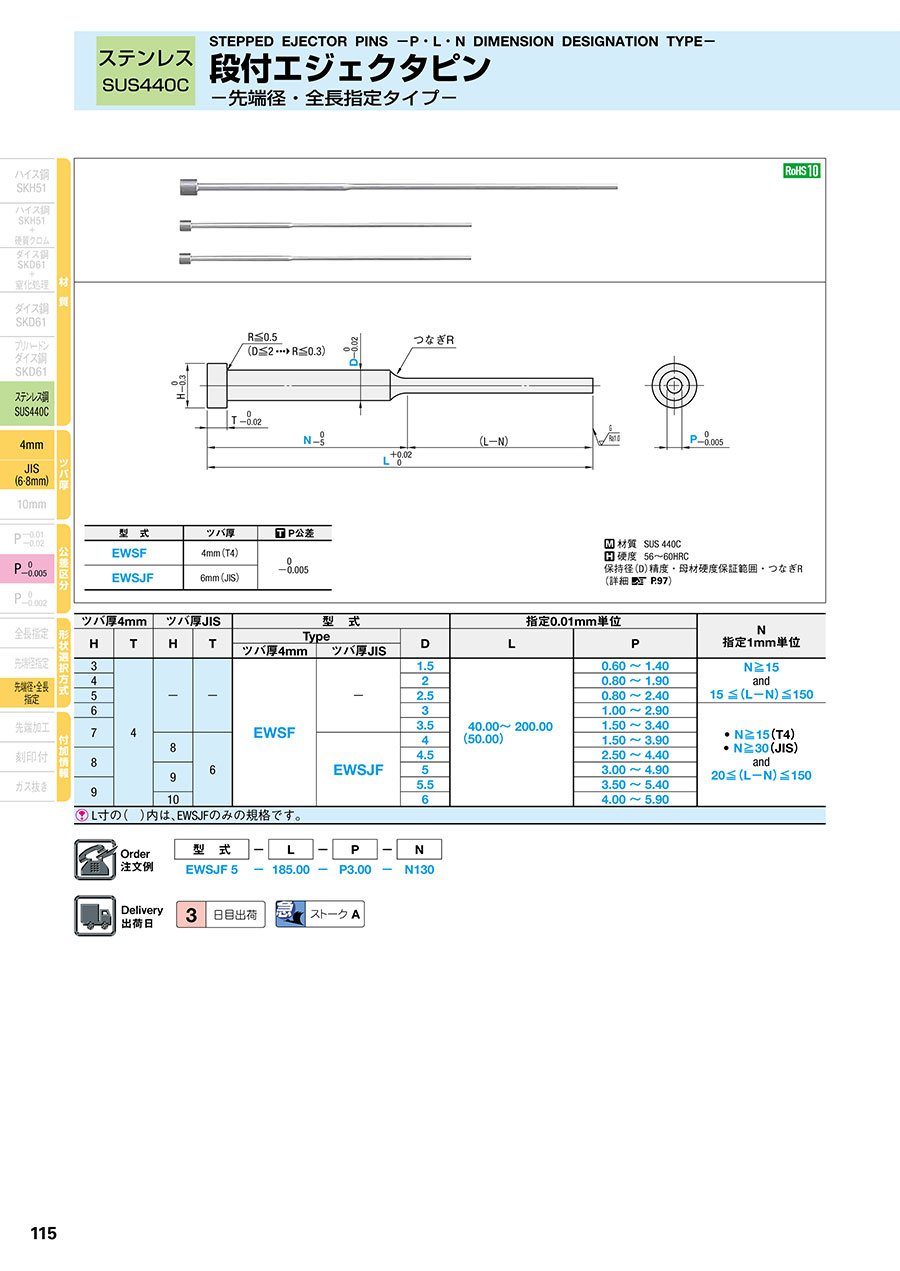Click the telephone Order icon
This screenshot has height=1271, width=900.
click(95, 860)
